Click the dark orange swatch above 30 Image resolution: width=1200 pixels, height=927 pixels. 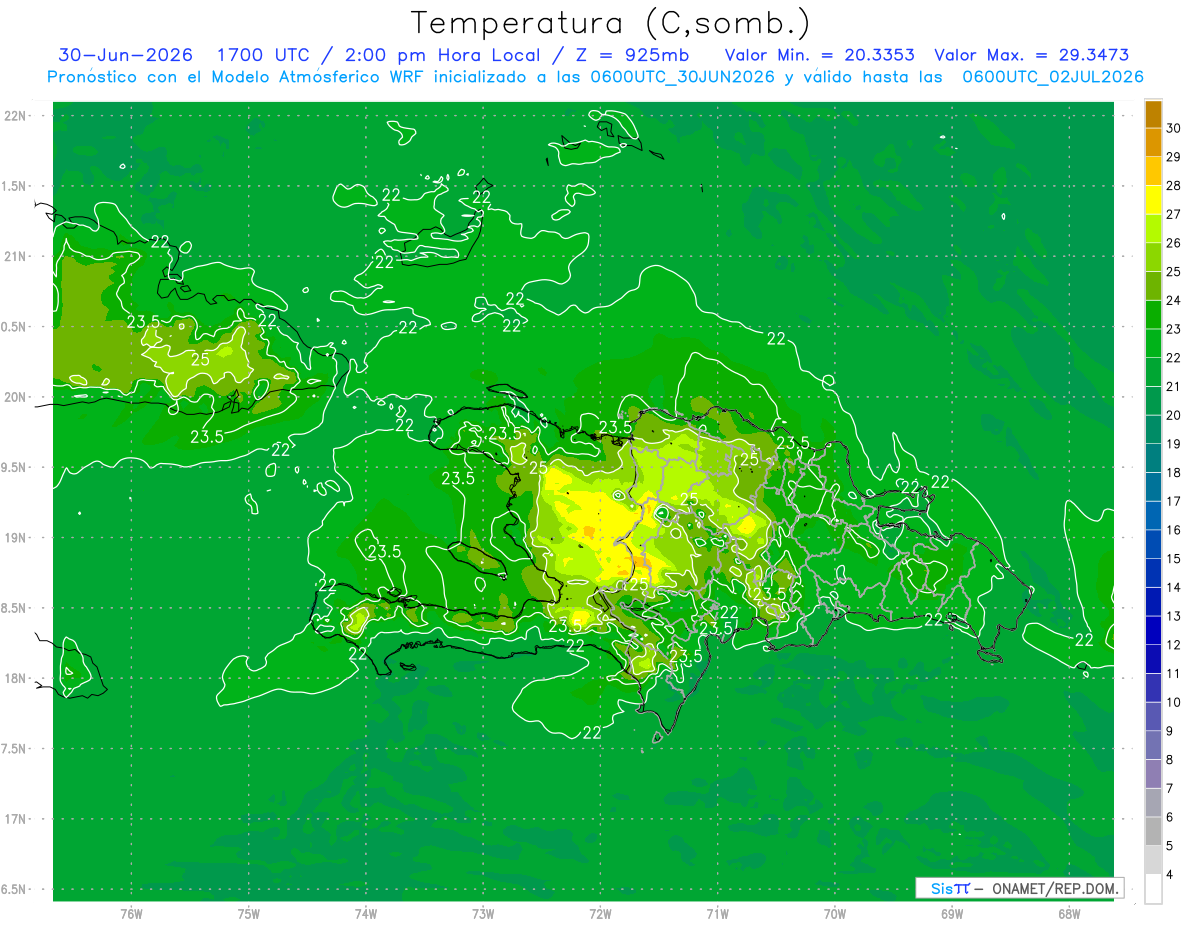1153,114
